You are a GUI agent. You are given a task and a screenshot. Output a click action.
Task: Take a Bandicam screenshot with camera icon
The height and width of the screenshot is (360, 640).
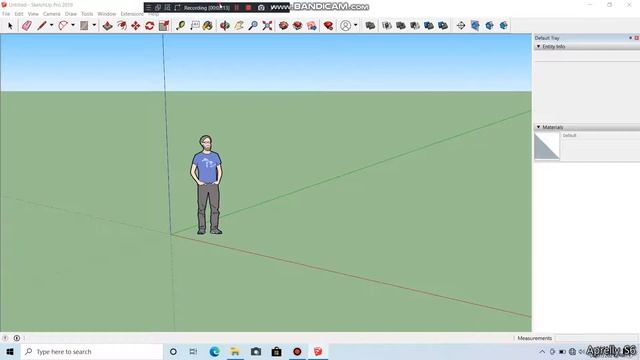[x=261, y=8]
